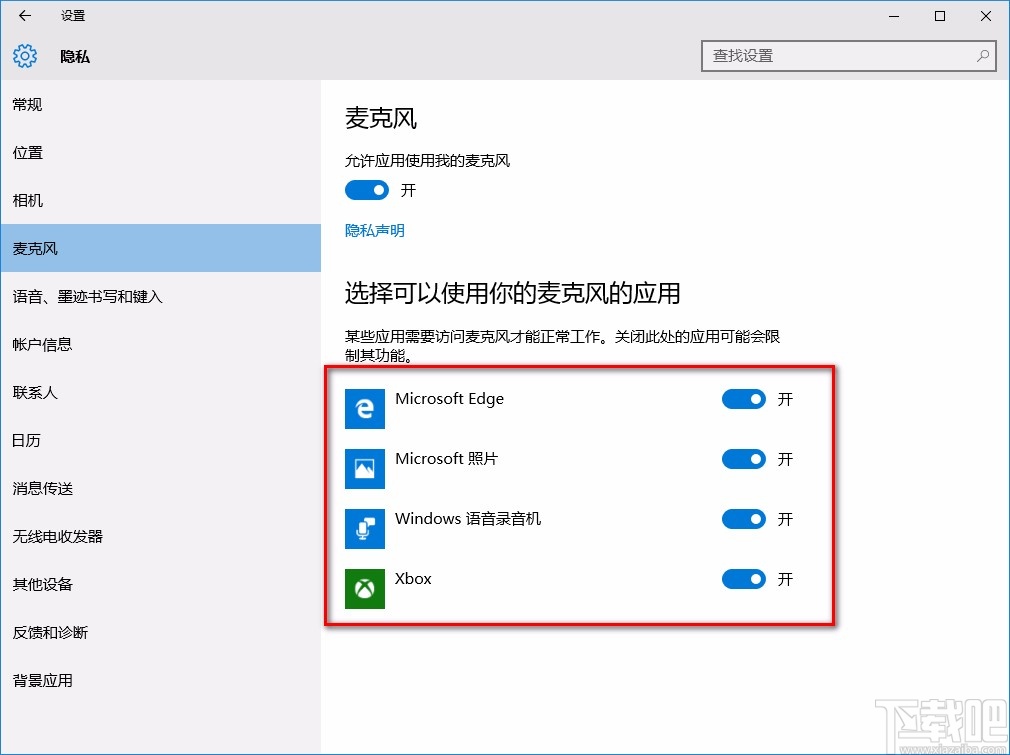
Task: Click the back arrow at top left
Action: (24, 16)
